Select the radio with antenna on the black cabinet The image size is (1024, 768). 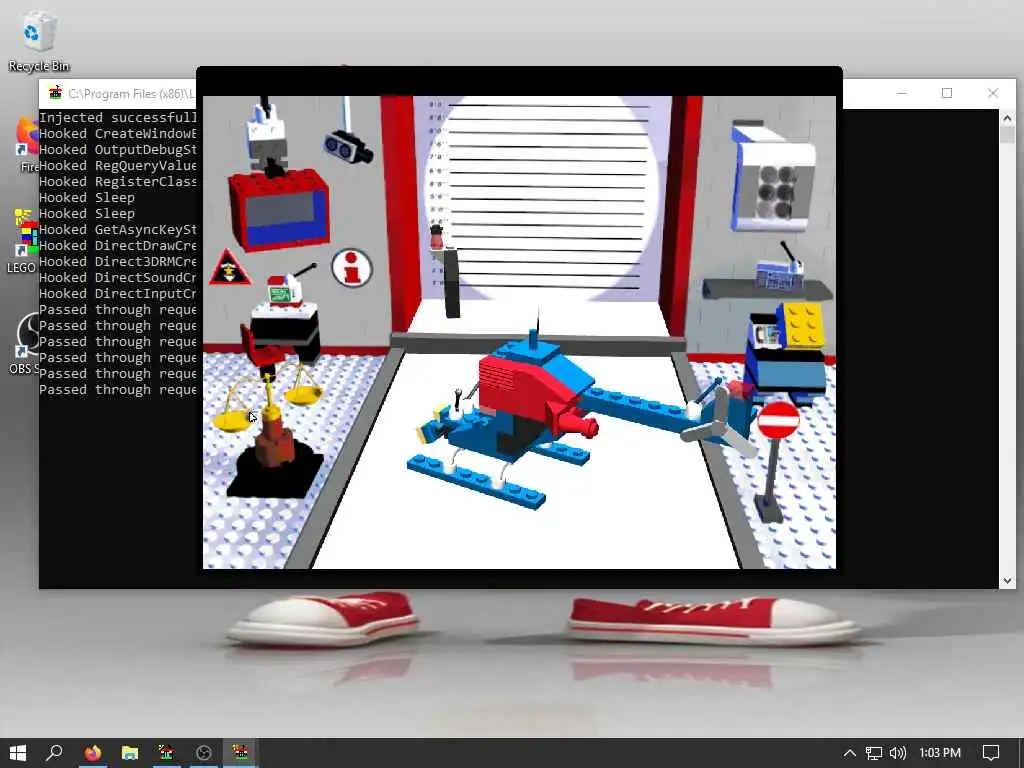[x=286, y=289]
